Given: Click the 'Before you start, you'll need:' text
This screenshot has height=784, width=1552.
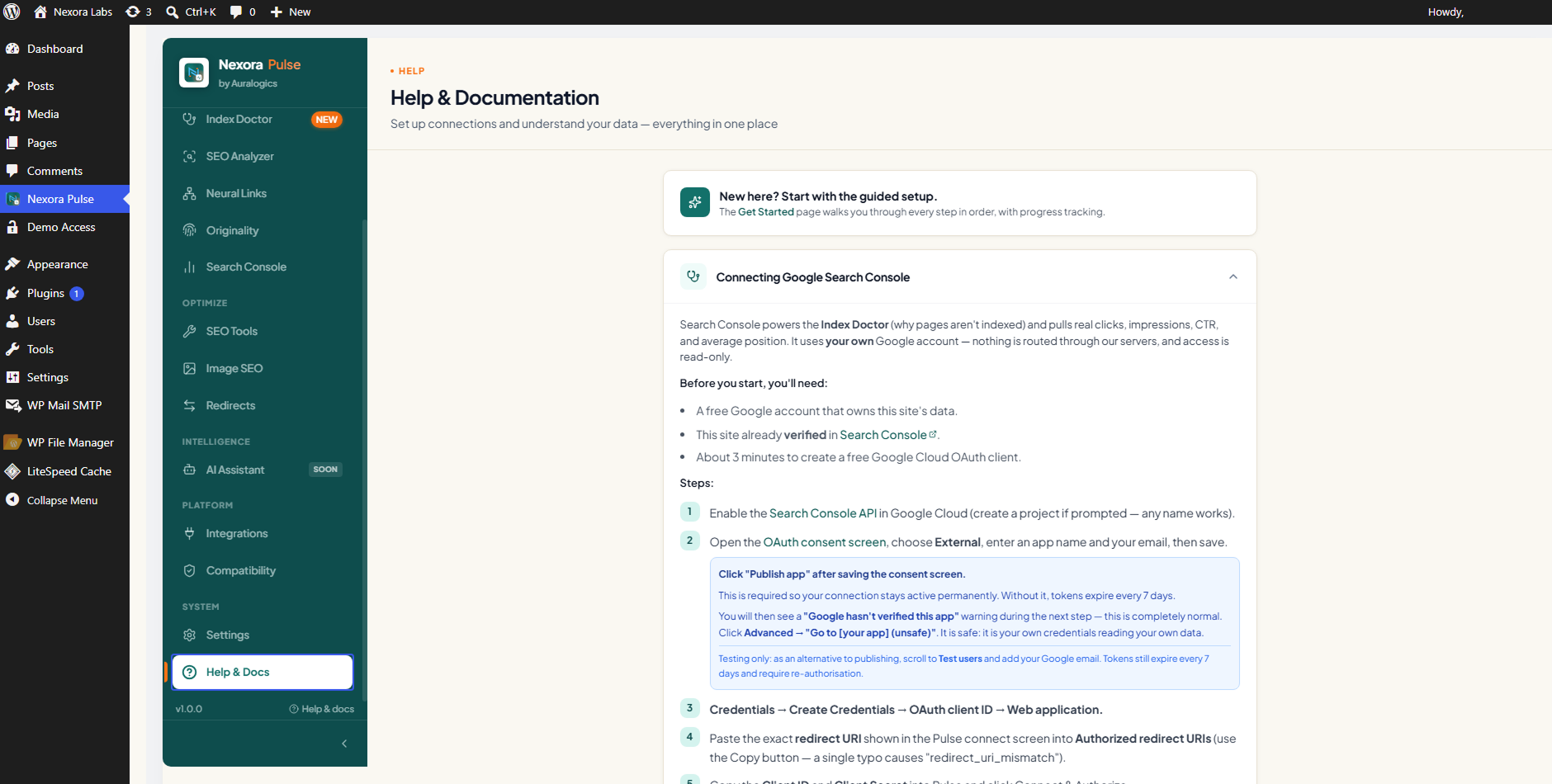Looking at the screenshot, I should [x=753, y=383].
